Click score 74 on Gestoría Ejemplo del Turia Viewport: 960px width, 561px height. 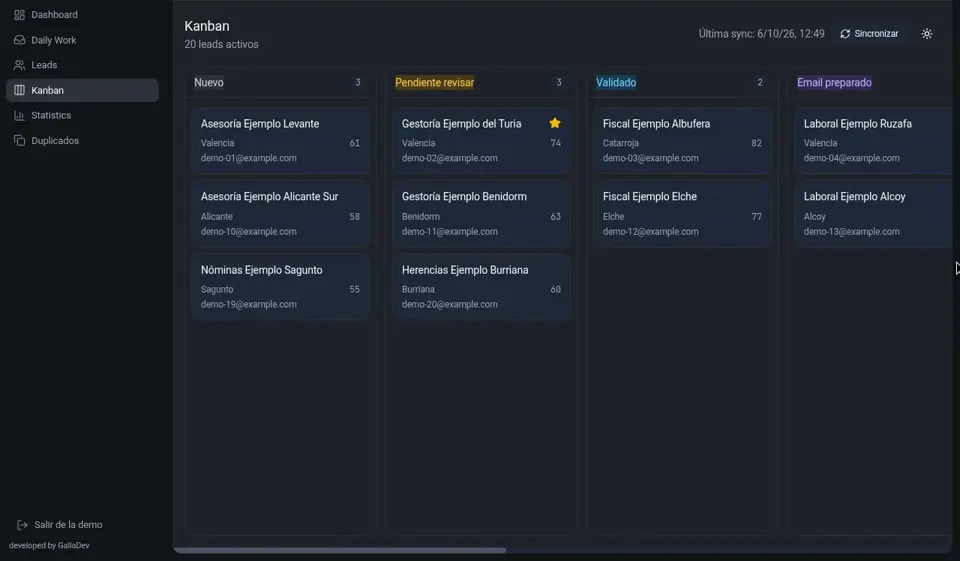coord(555,143)
